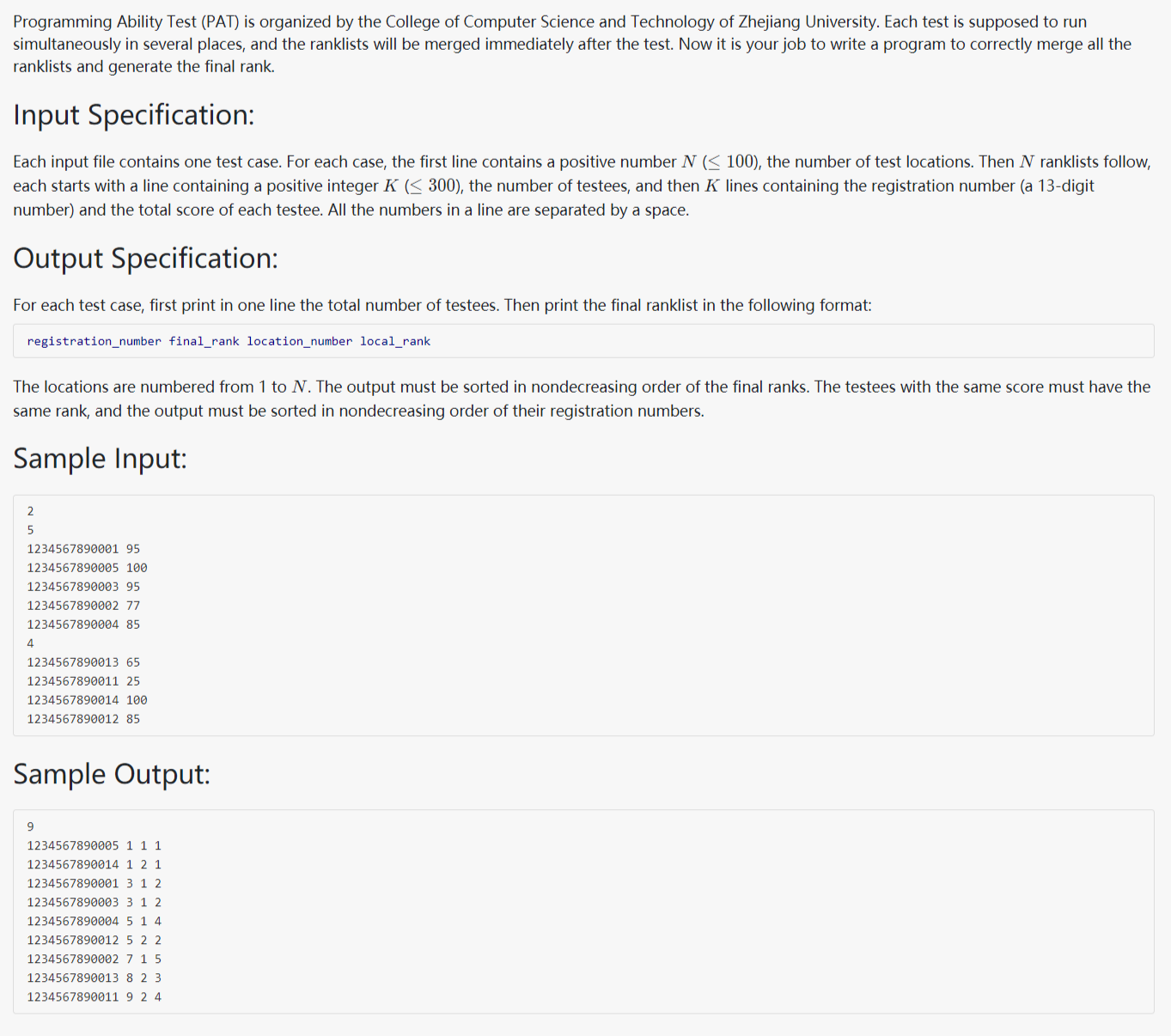The width and height of the screenshot is (1171, 1036).
Task: Click sample output line 1234567890012 5 2 2
Action: coord(94,940)
